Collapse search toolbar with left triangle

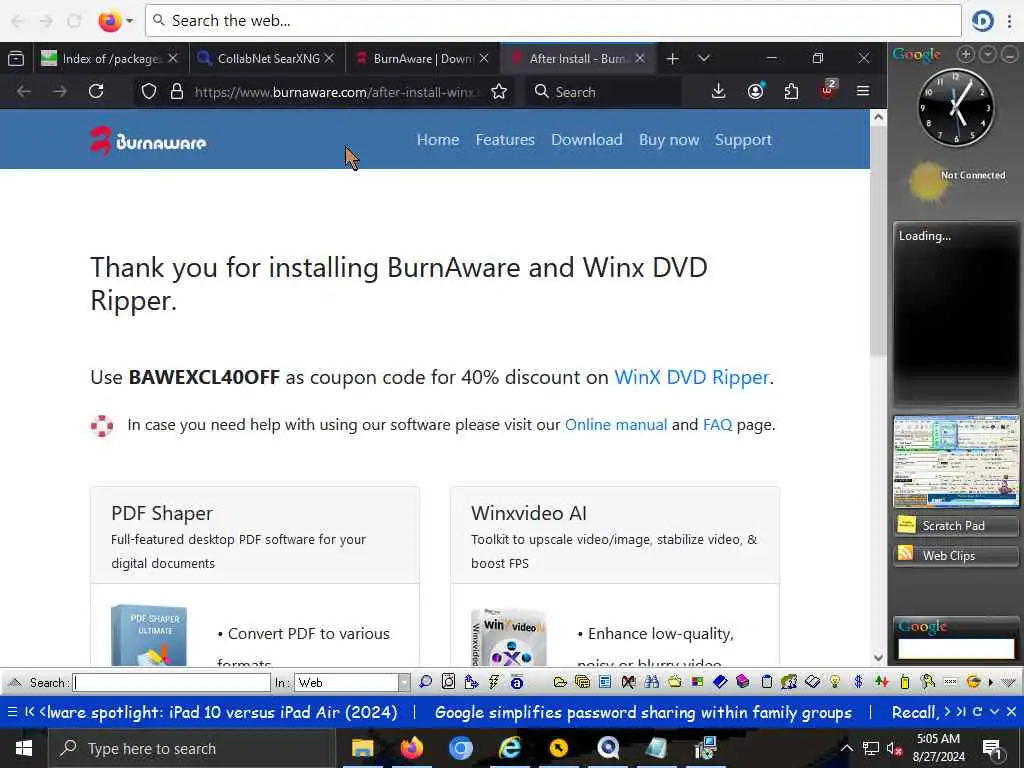[14, 682]
